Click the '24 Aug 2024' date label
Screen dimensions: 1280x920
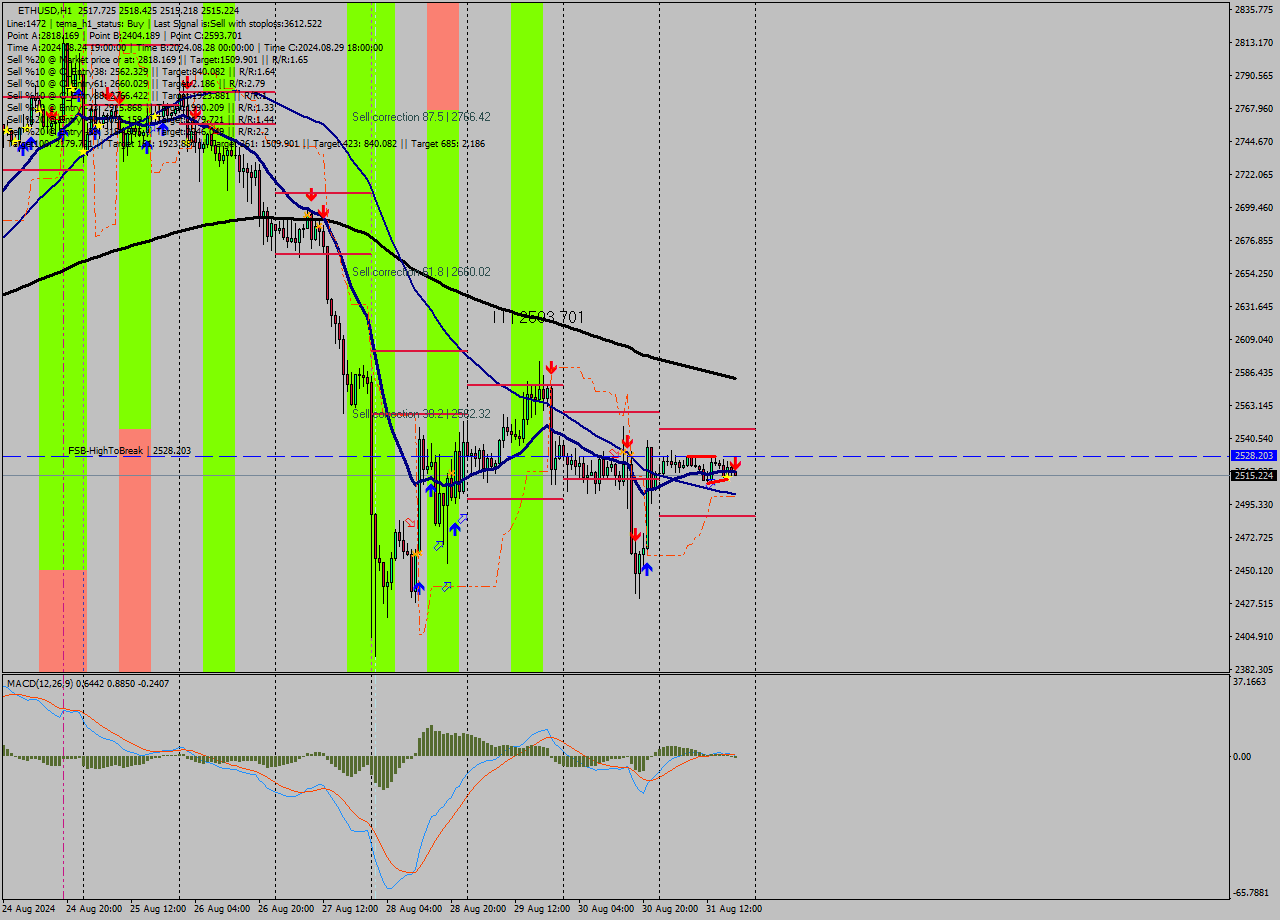point(29,909)
